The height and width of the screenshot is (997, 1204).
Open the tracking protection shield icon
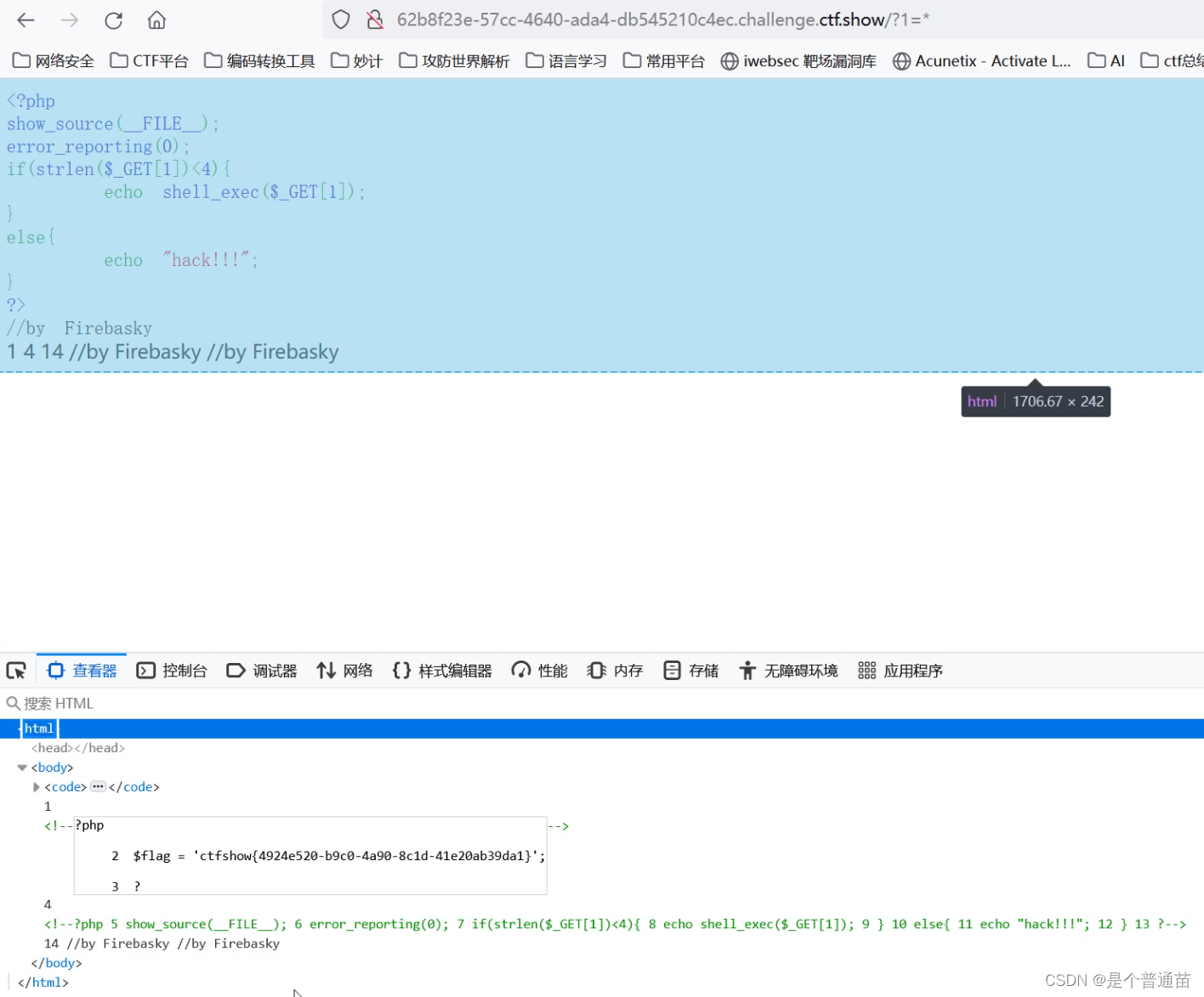tap(341, 20)
